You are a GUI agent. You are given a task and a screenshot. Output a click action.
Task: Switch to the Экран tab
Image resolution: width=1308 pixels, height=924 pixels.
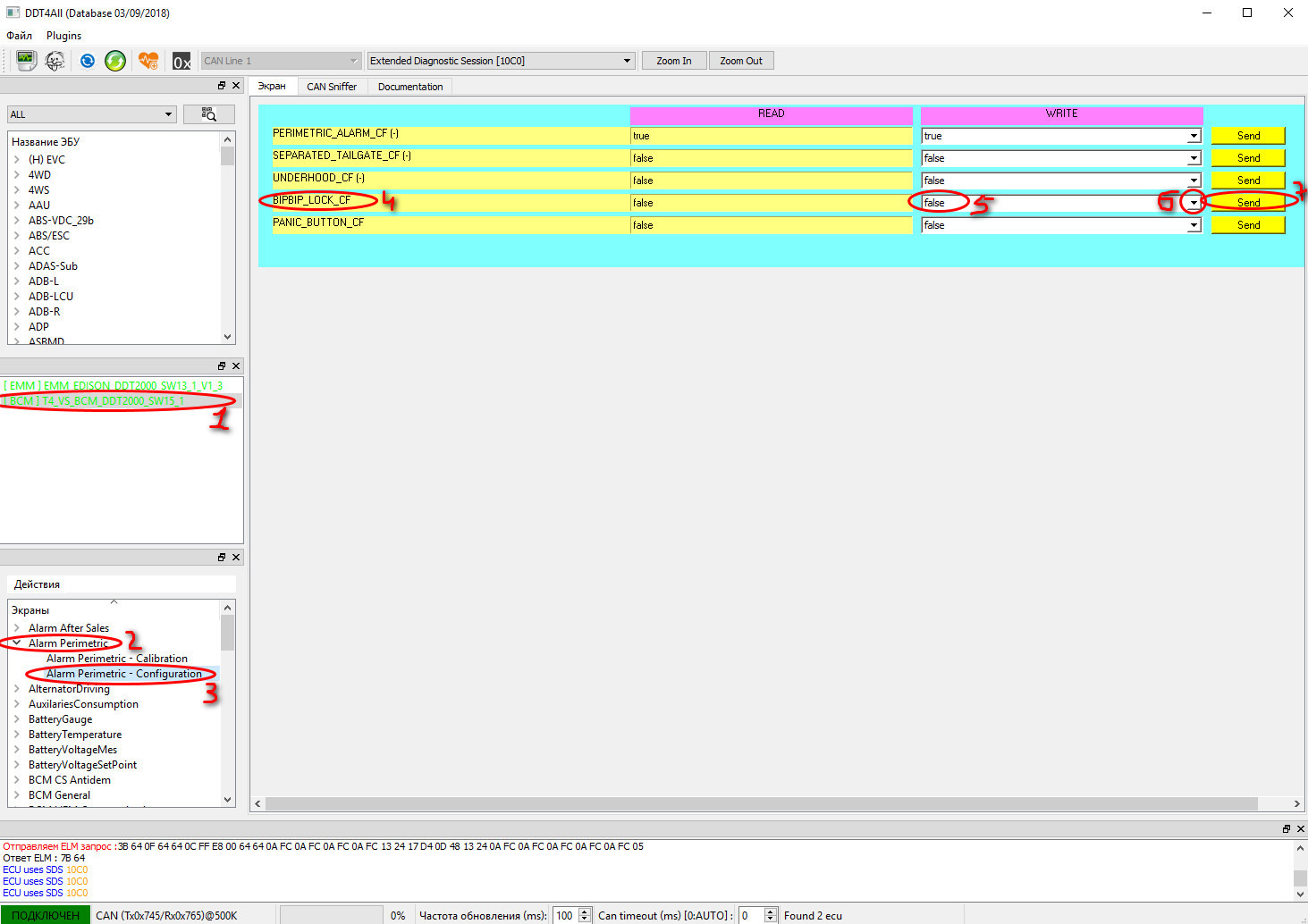coord(272,86)
